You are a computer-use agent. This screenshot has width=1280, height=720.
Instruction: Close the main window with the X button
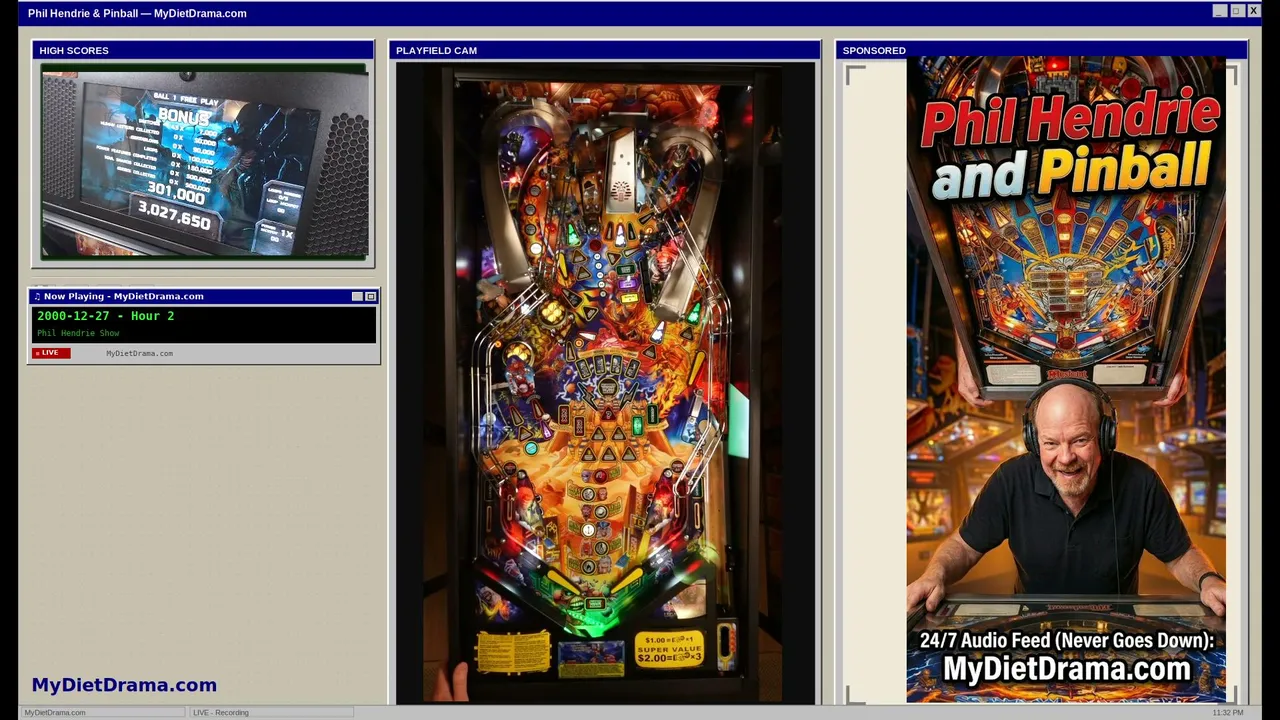tap(1253, 11)
